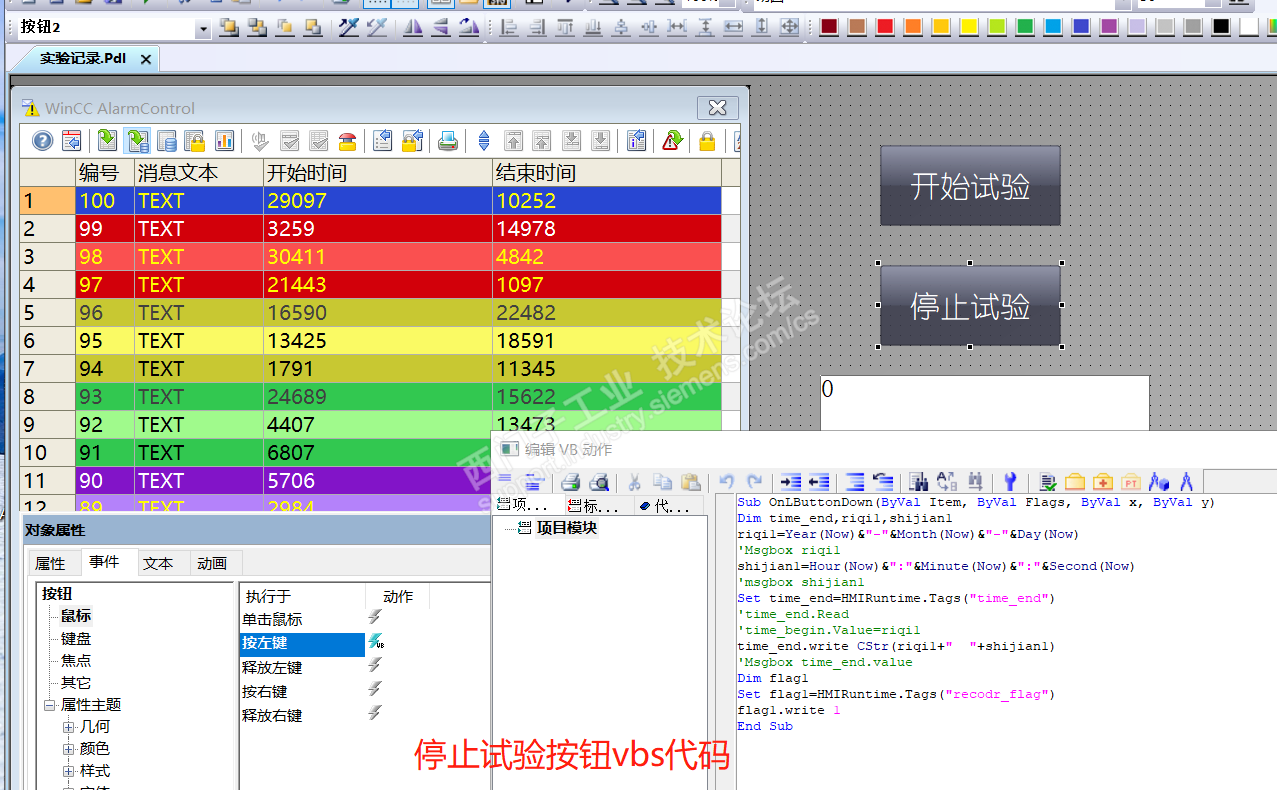1277x790 pixels.
Task: Click the yellow padlock lock icon
Action: click(707, 141)
